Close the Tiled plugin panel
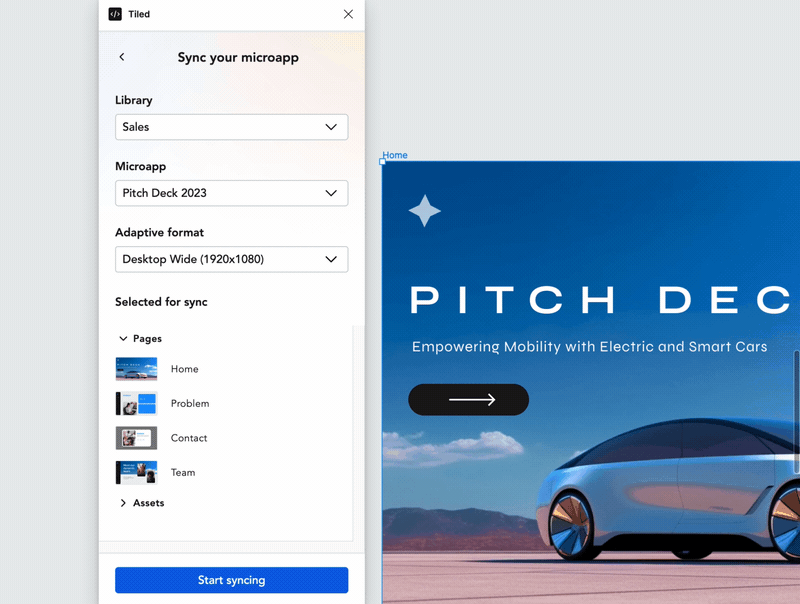800x604 pixels. click(348, 14)
